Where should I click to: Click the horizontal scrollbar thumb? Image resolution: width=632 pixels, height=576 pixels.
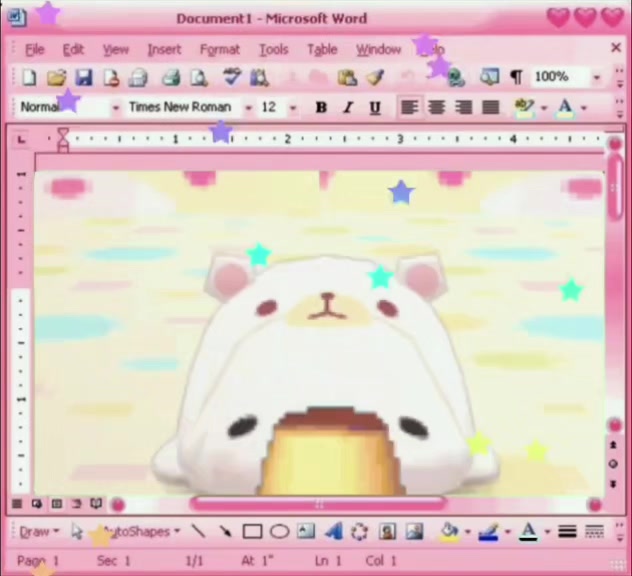[318, 504]
